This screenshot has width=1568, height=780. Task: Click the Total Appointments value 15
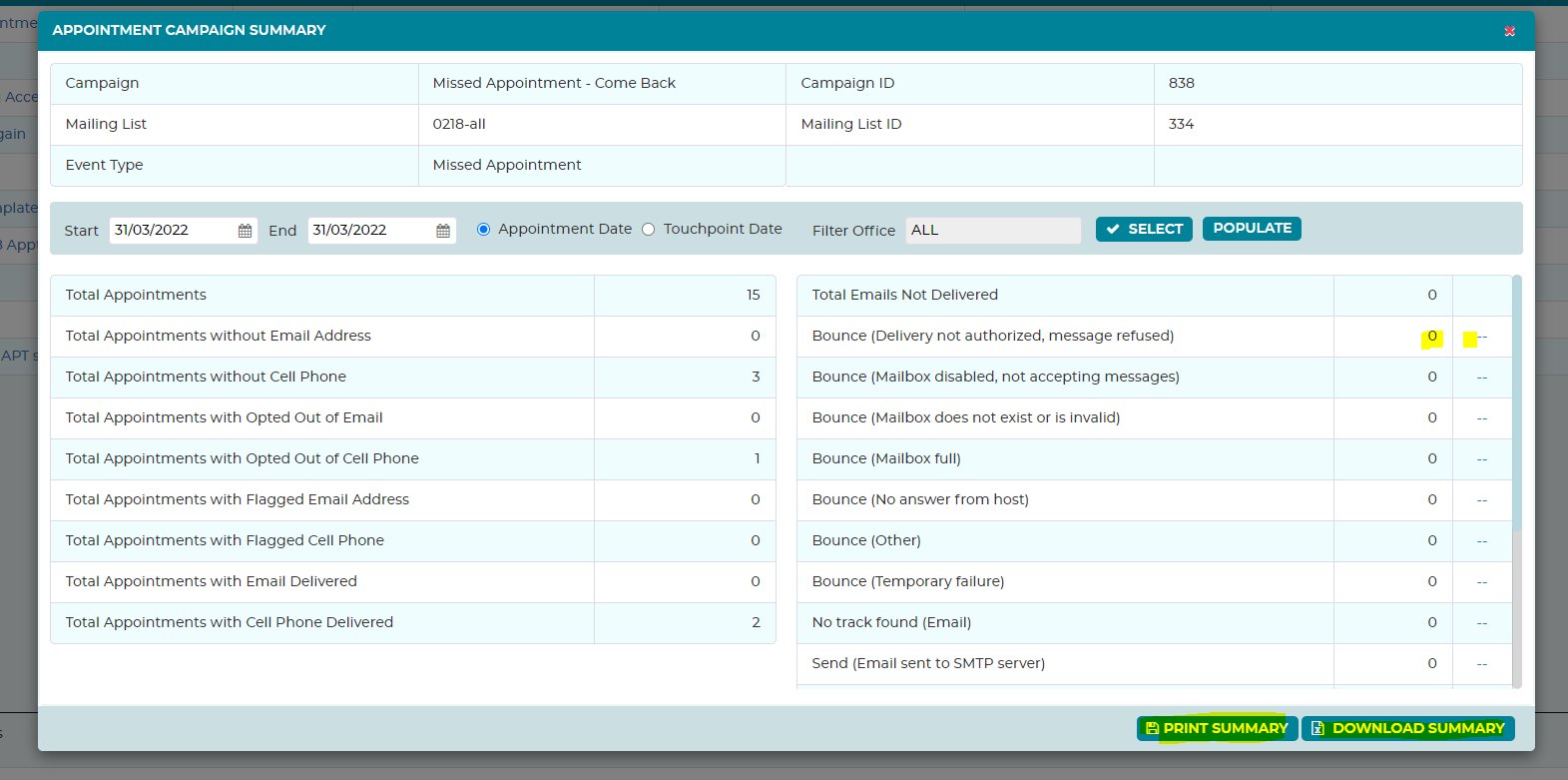(x=754, y=295)
